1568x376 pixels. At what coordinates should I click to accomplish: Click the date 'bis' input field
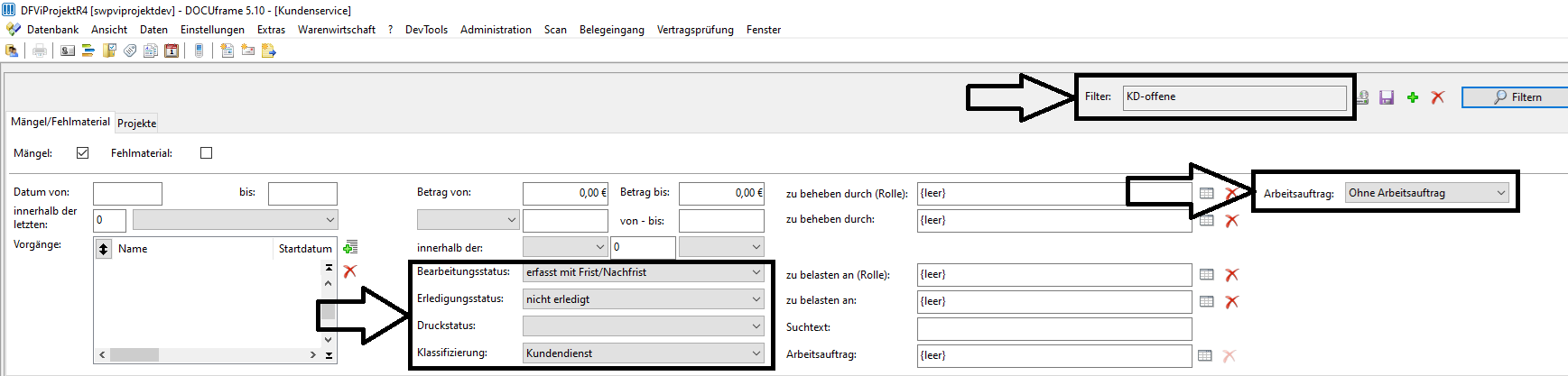(x=302, y=193)
